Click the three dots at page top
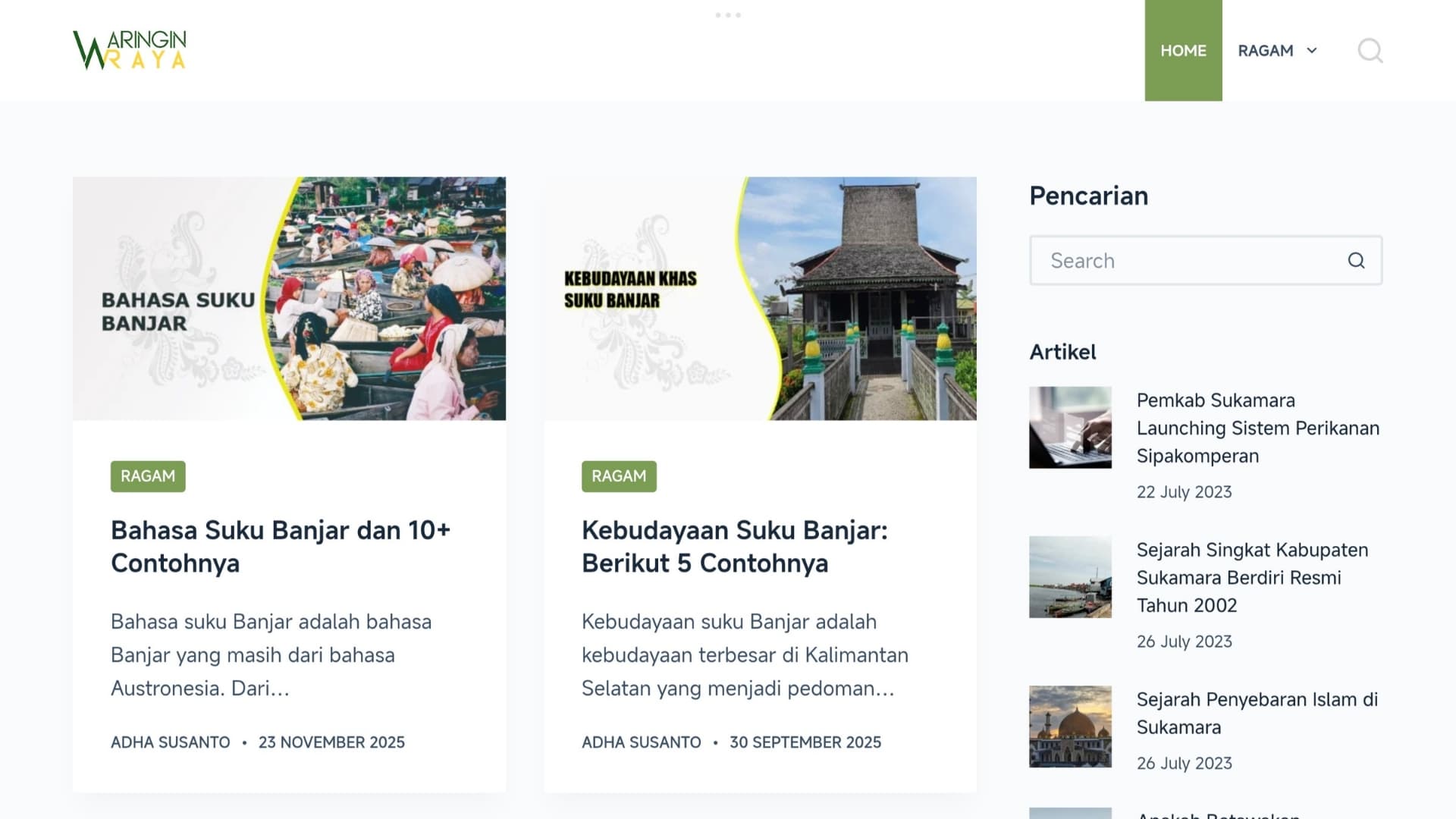 (728, 15)
